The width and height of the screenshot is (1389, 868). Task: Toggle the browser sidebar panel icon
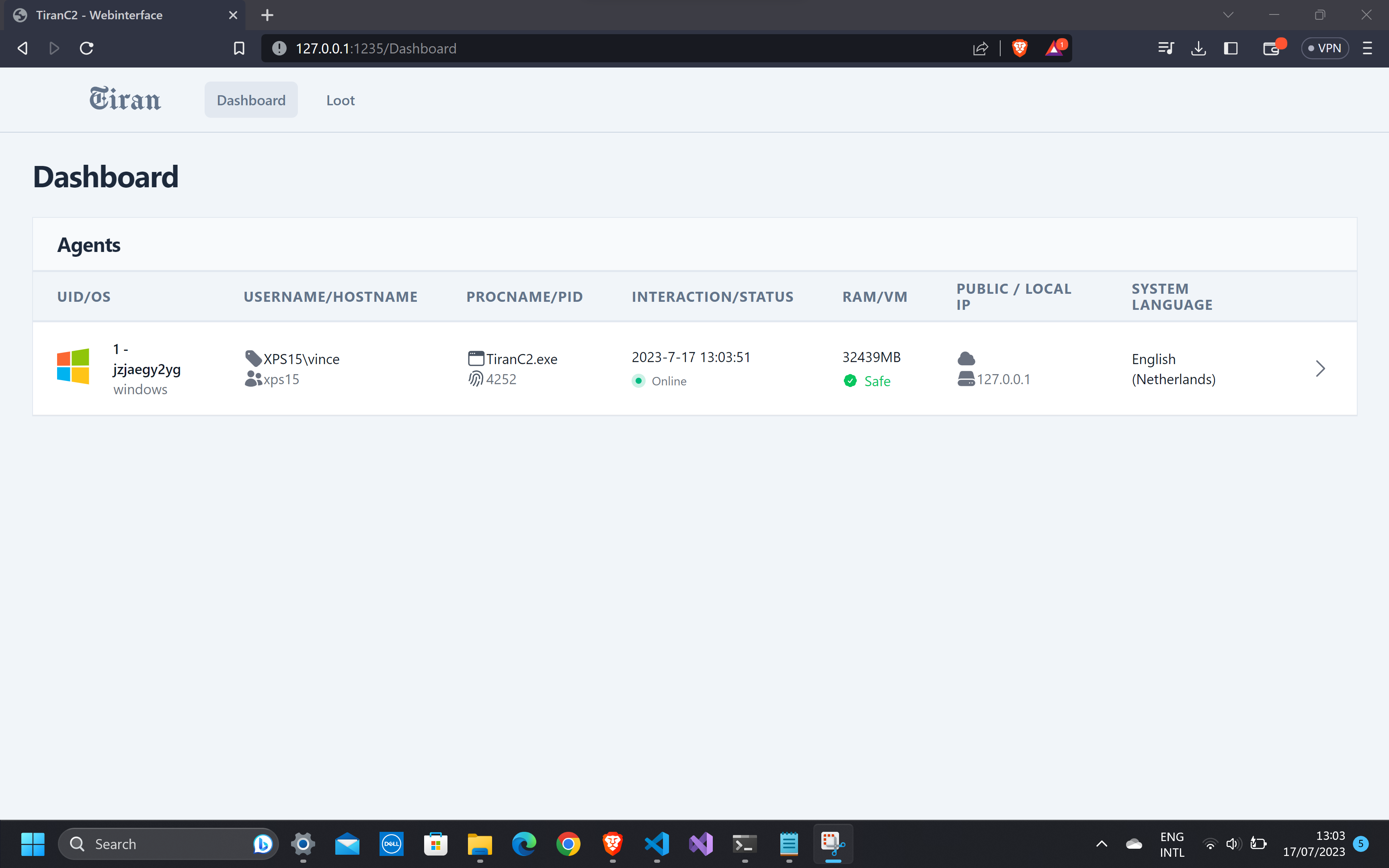point(1230,48)
